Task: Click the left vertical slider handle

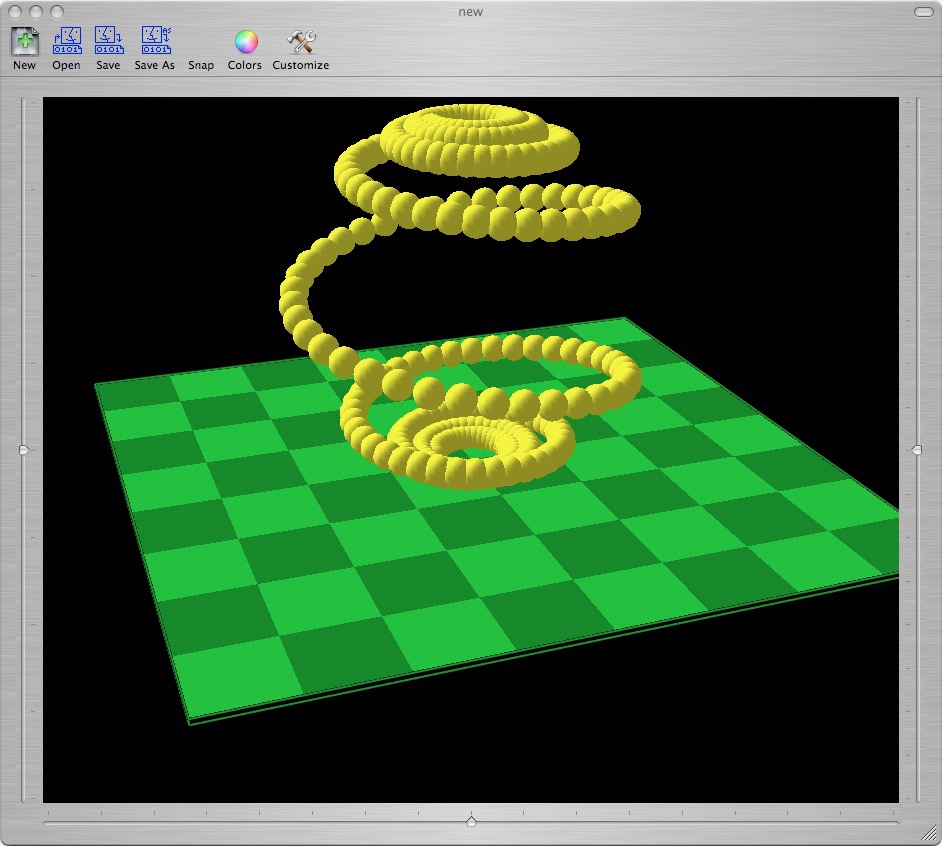Action: (23, 449)
